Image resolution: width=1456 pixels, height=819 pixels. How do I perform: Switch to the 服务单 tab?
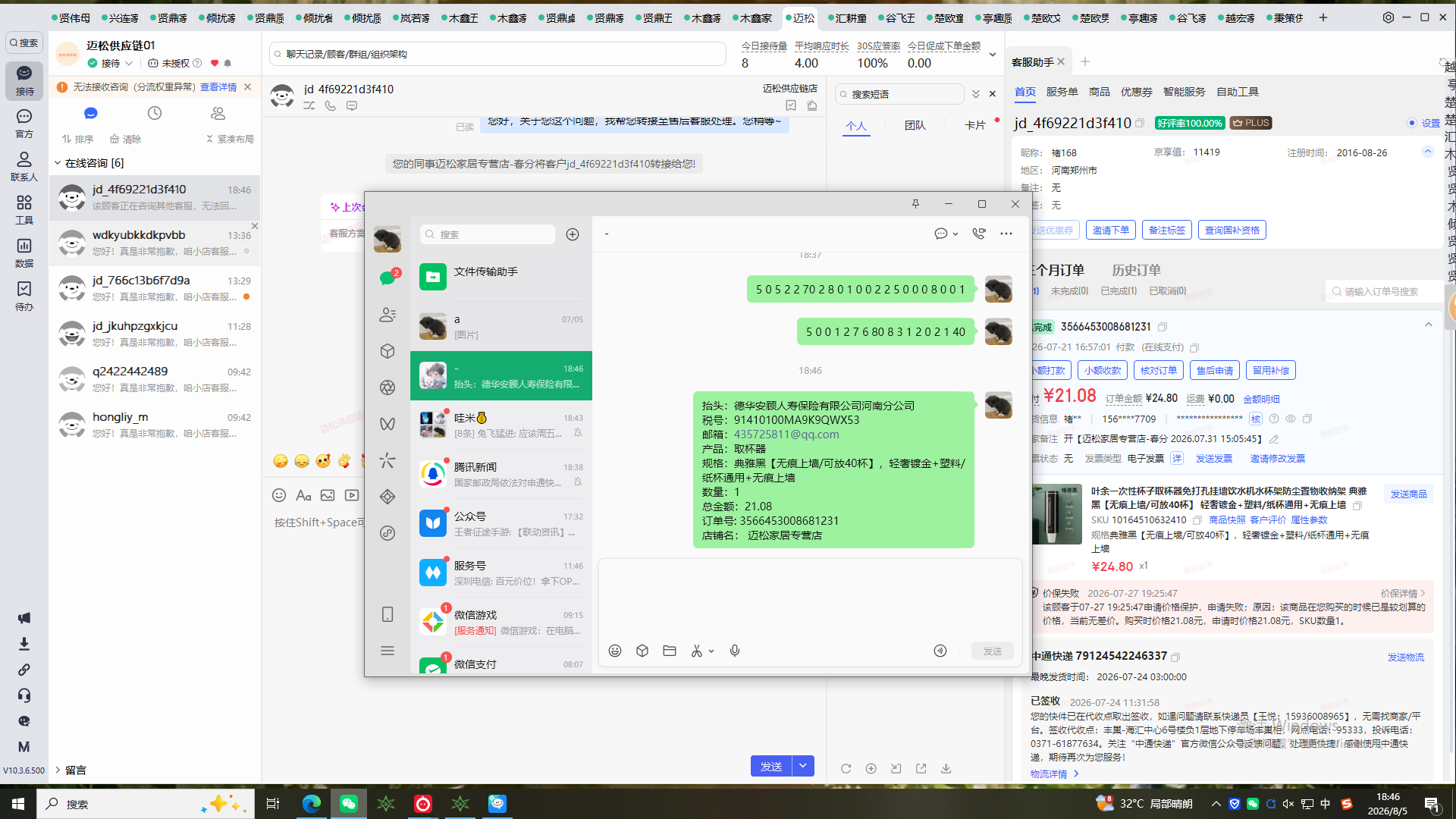click(x=1062, y=92)
